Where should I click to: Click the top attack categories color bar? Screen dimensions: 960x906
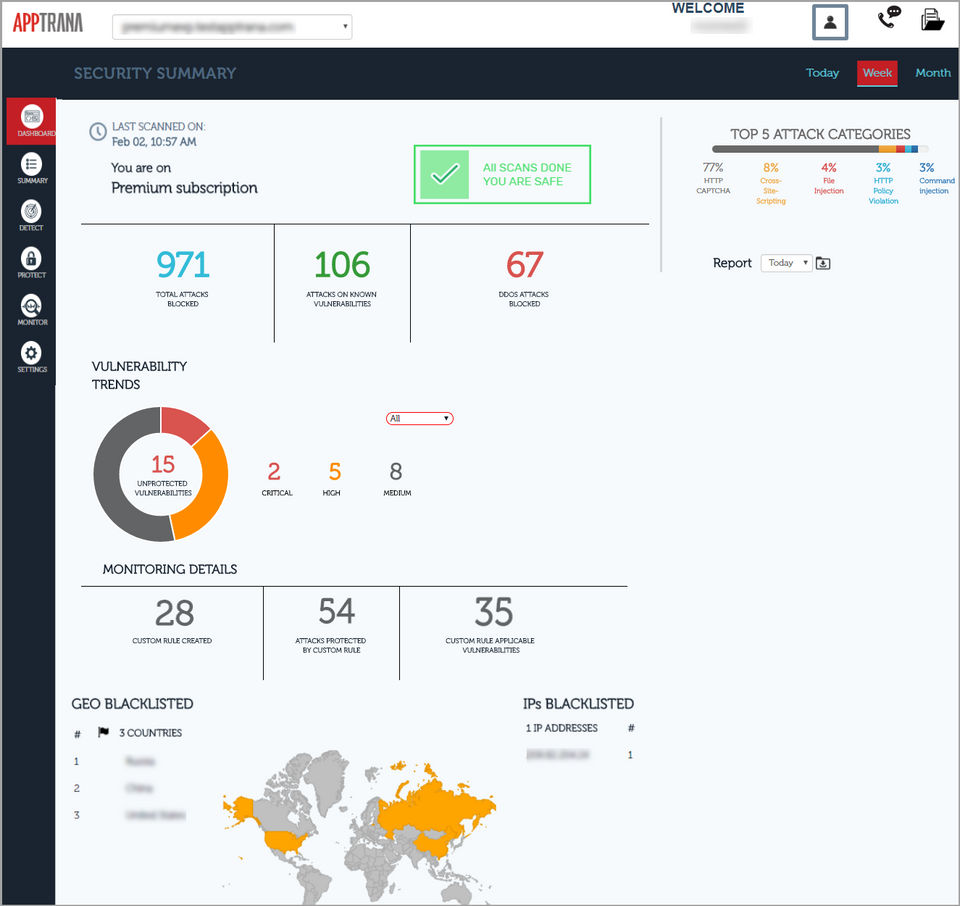coord(820,149)
